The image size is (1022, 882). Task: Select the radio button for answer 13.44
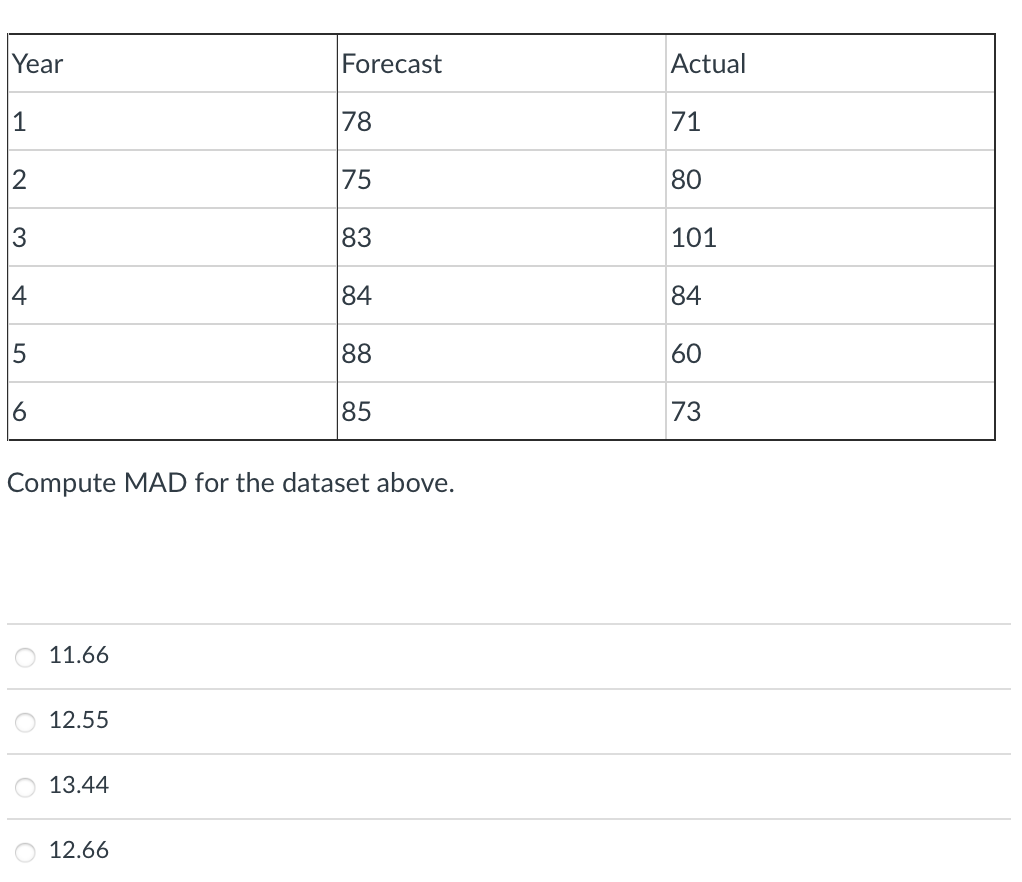click(x=25, y=787)
